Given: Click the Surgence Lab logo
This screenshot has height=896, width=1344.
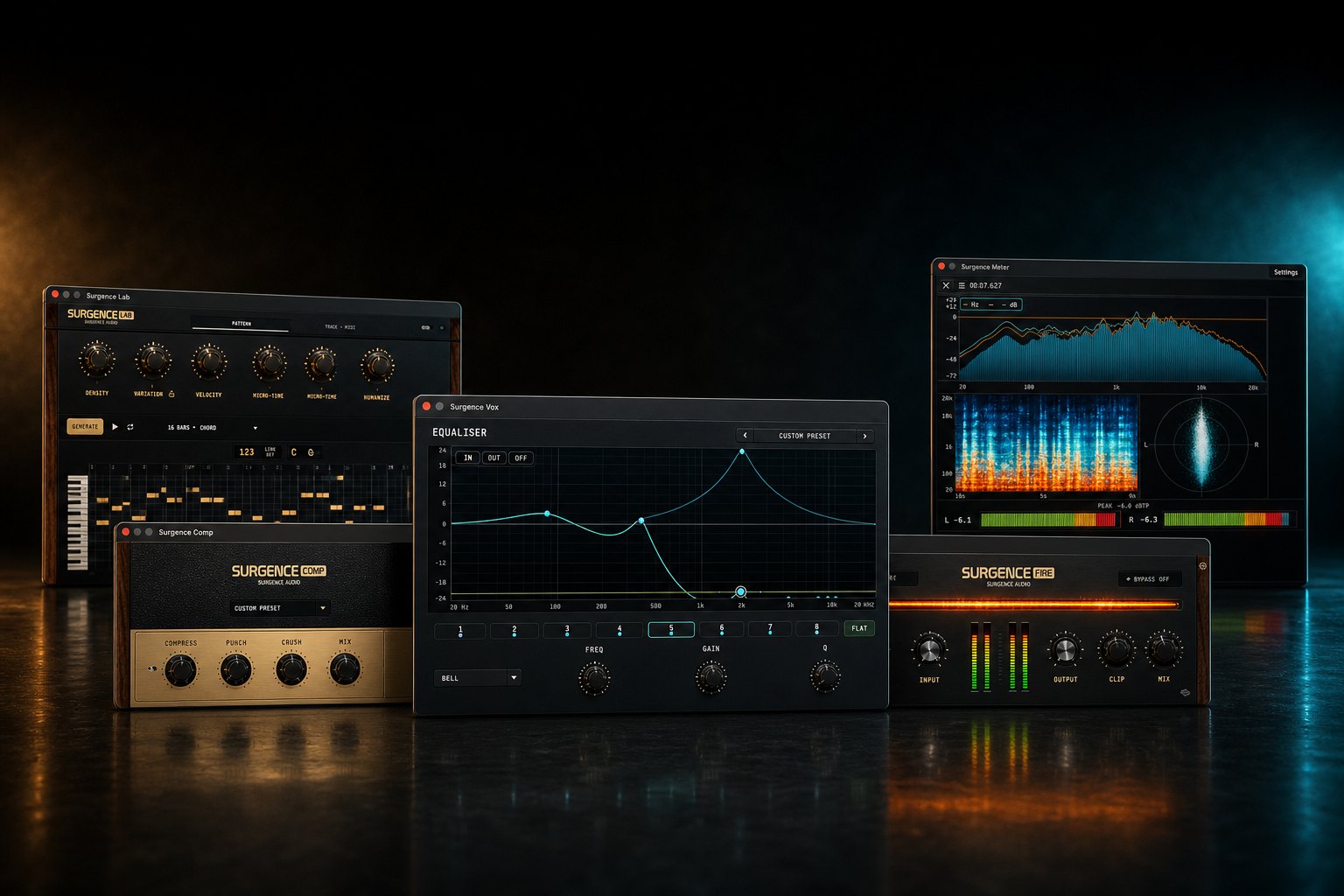Looking at the screenshot, I should pos(100,315).
